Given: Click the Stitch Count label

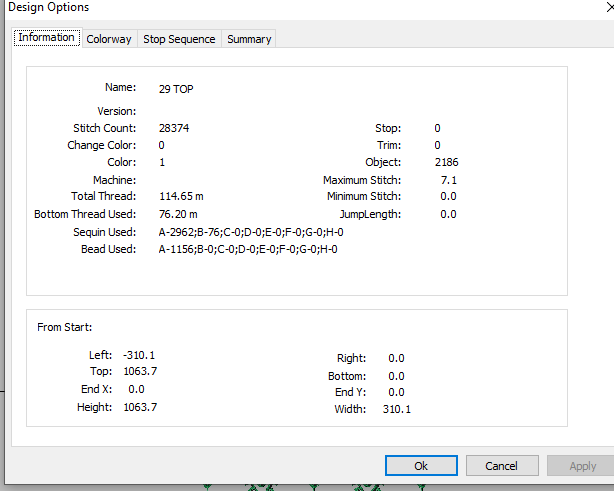Looking at the screenshot, I should tap(105, 128).
